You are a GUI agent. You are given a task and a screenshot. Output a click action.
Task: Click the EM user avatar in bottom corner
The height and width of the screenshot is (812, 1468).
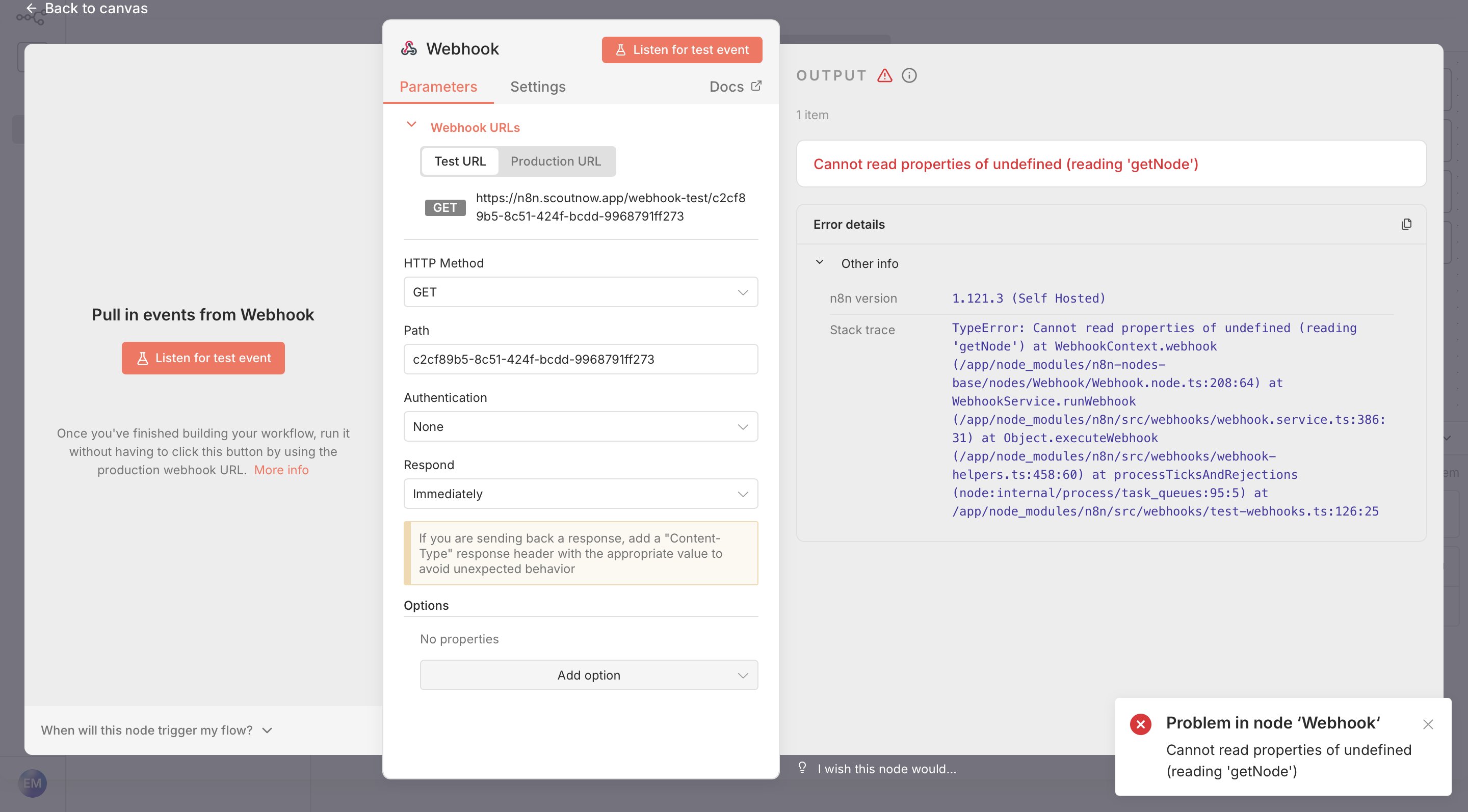[33, 783]
